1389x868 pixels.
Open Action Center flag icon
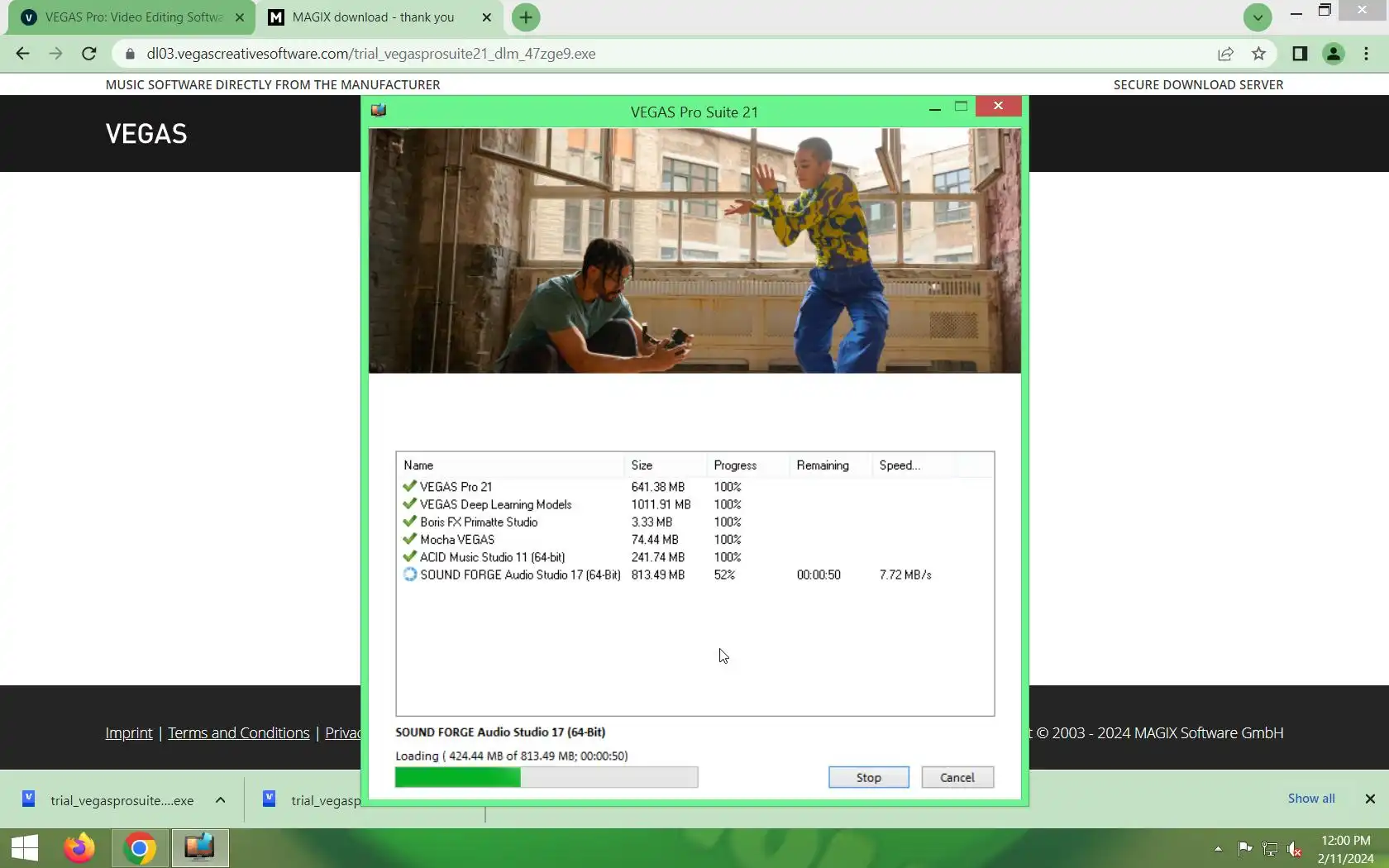click(x=1244, y=849)
